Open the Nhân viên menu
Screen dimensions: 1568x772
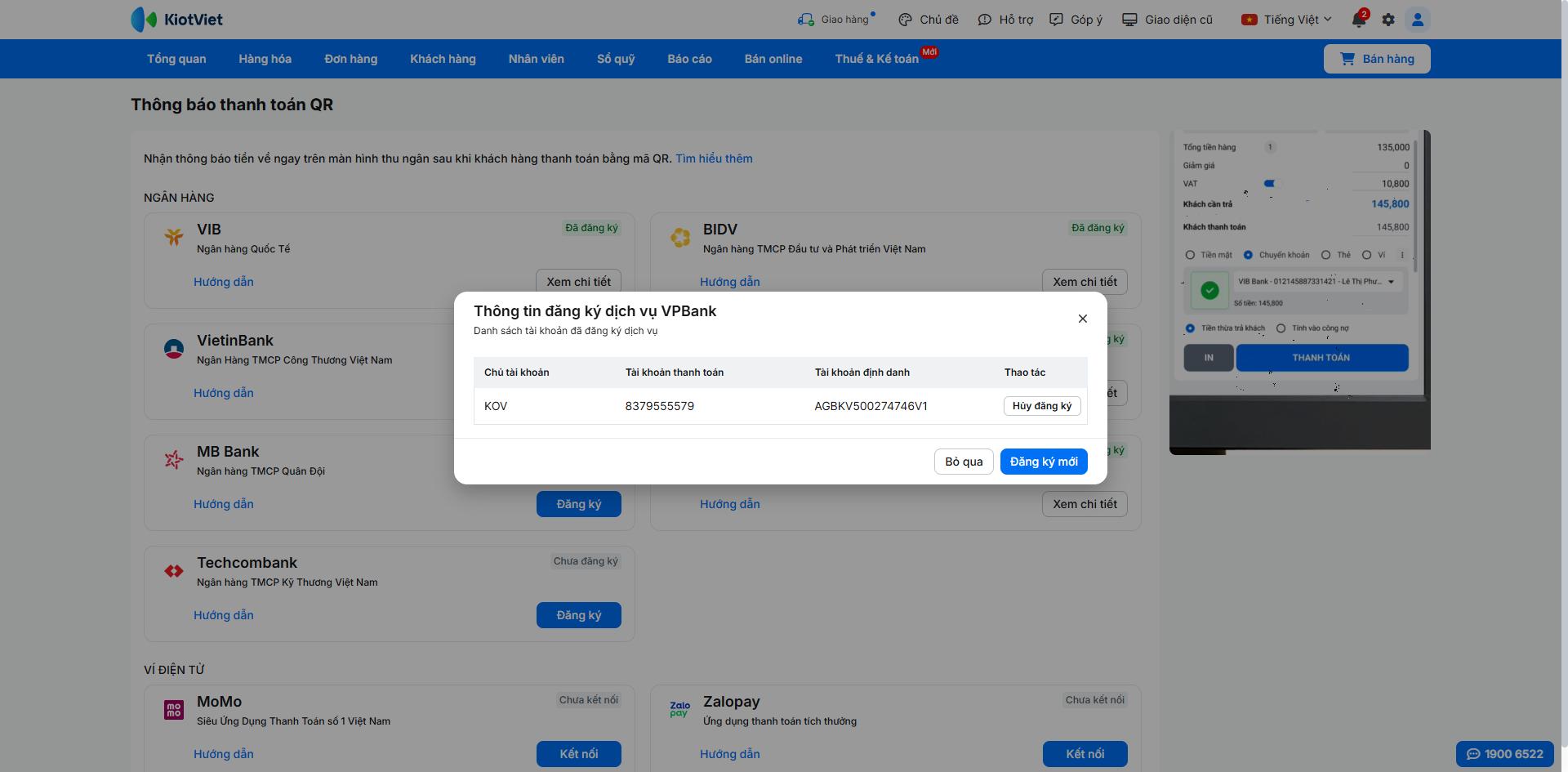click(537, 59)
